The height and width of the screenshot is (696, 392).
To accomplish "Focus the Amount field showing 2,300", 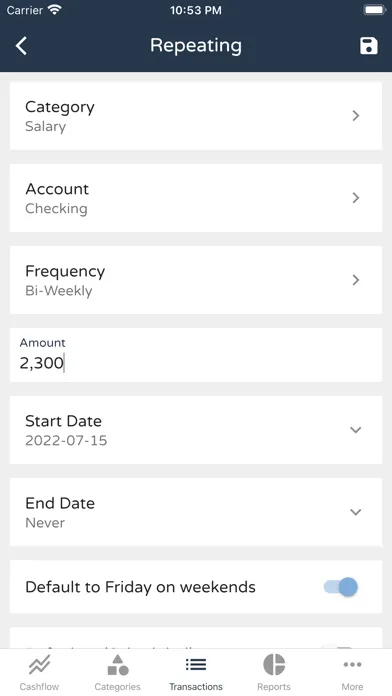I will point(196,355).
